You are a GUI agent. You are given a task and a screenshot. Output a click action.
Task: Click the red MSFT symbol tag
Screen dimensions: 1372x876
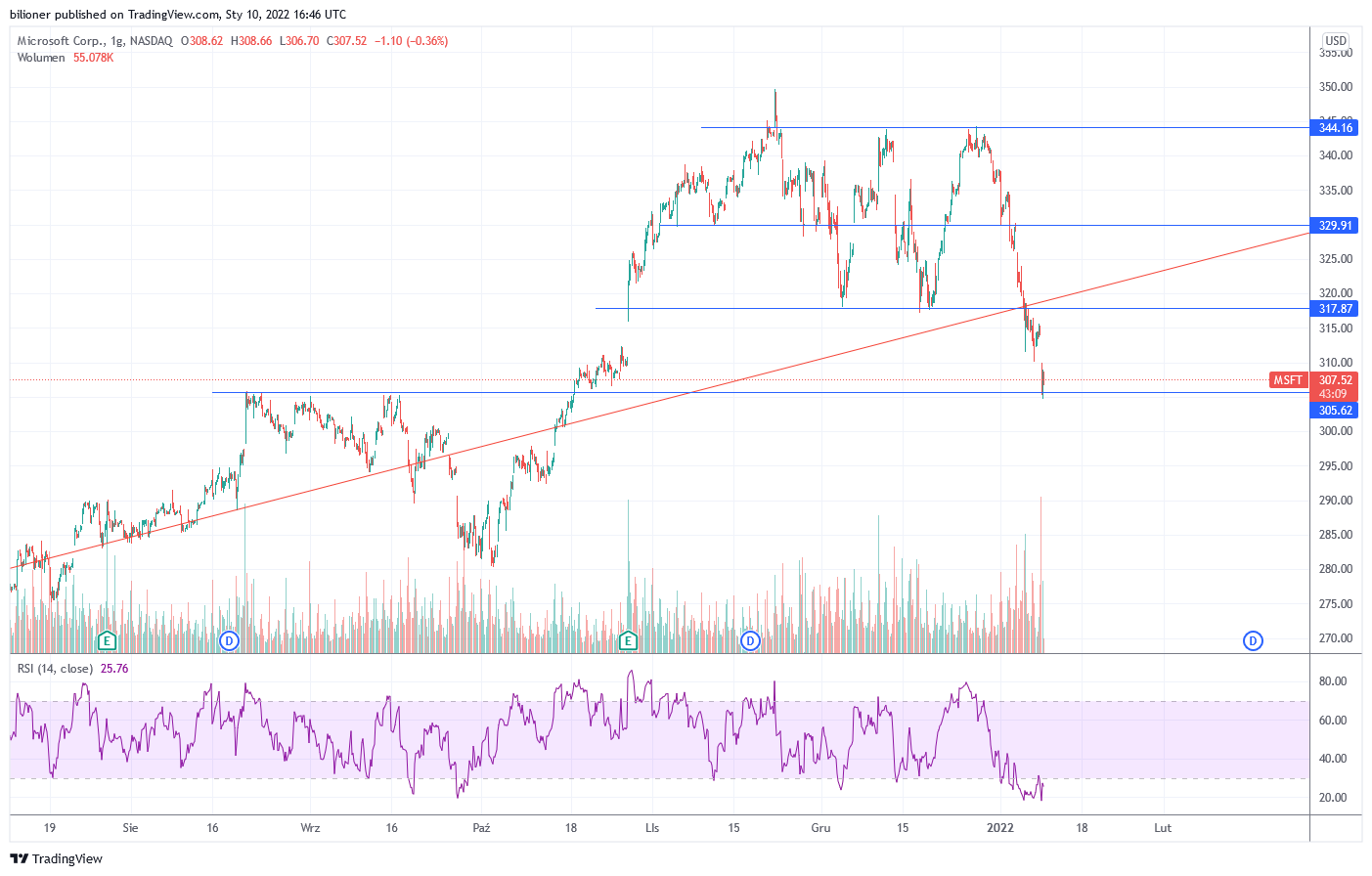click(x=1287, y=380)
